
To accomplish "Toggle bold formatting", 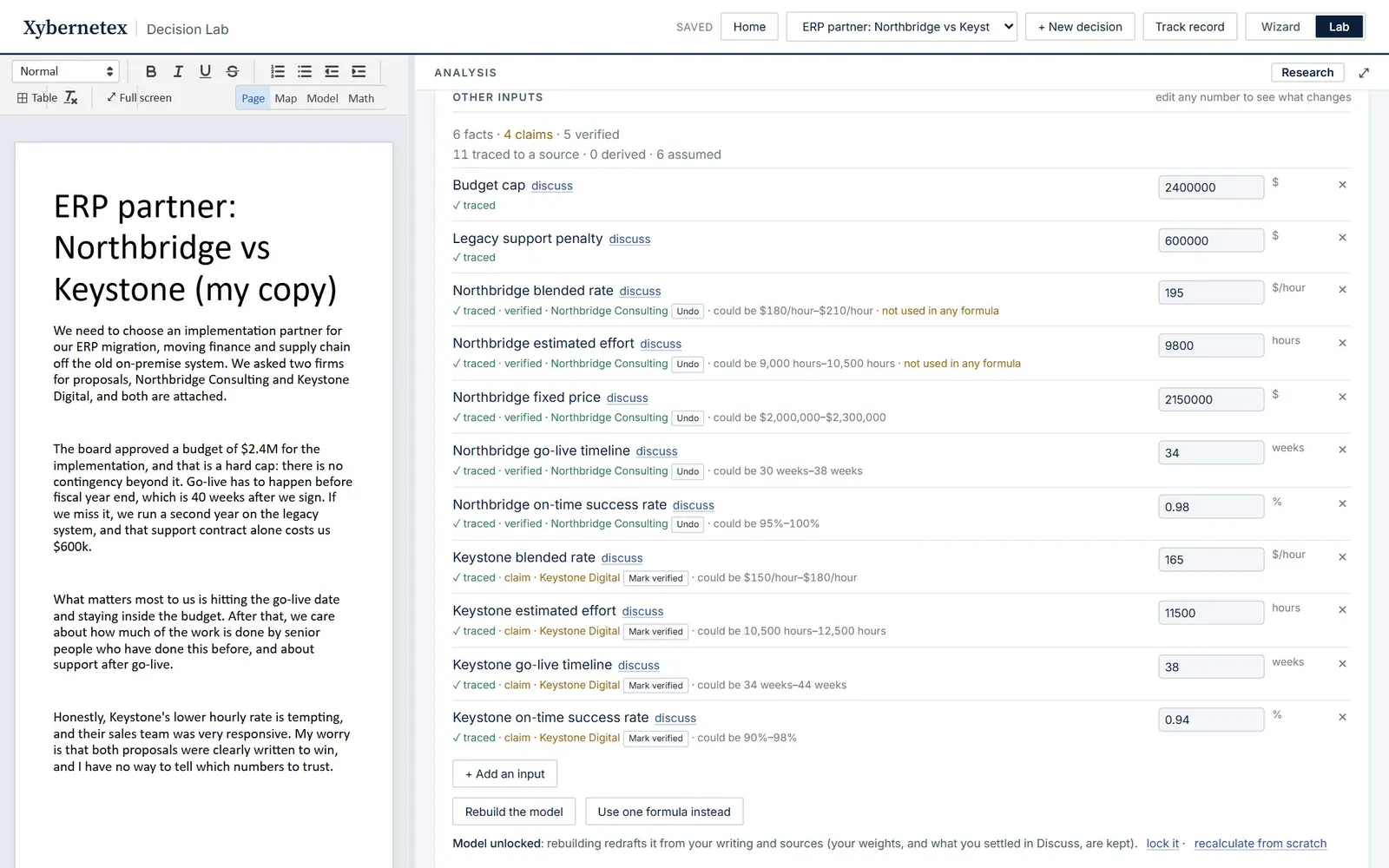I will [x=151, y=71].
